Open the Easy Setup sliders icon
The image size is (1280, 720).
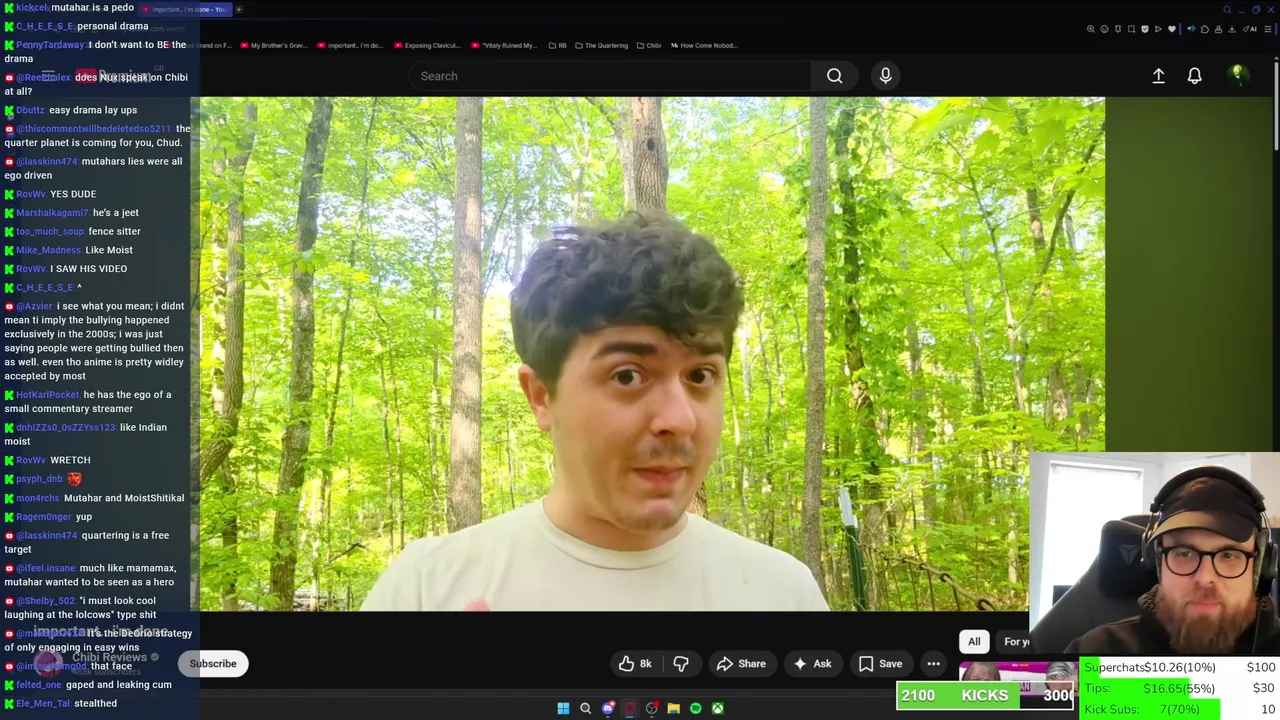pos(1268,29)
